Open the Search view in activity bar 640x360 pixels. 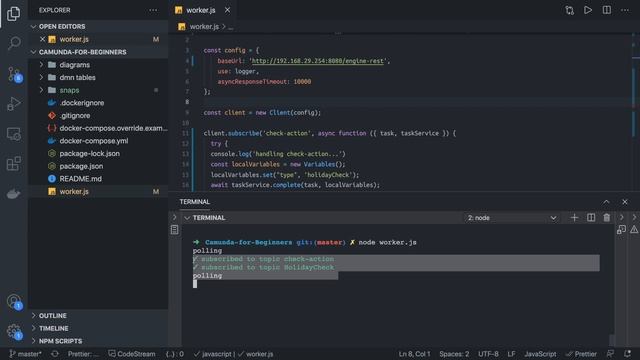click(x=14, y=43)
